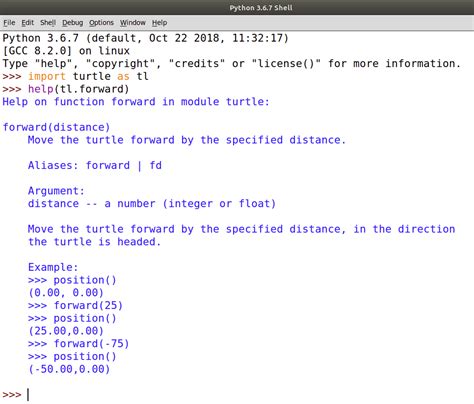This screenshot has width=474, height=404.
Task: Open the Shell menu
Action: (x=48, y=23)
